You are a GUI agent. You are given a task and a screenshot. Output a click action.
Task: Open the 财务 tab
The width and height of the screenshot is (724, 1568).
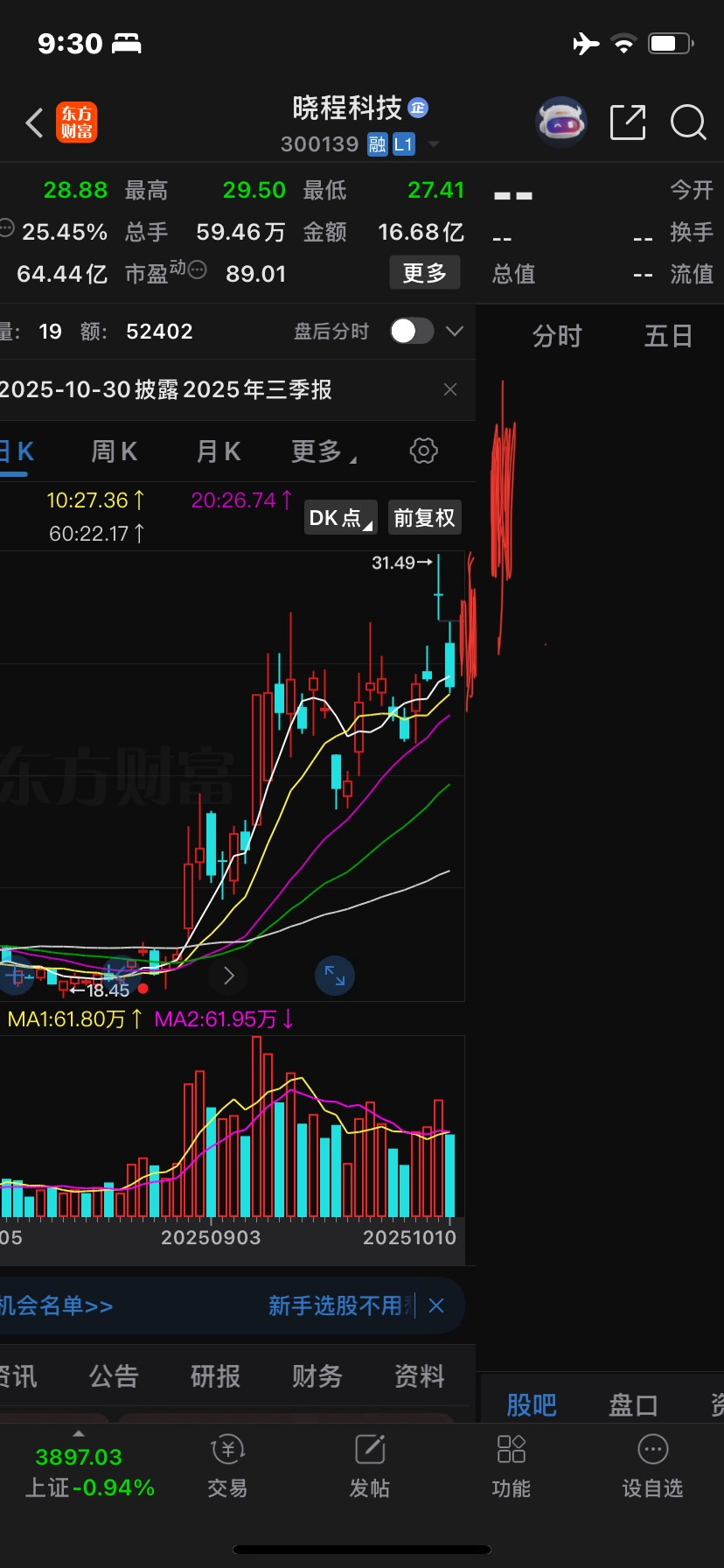(x=317, y=1376)
